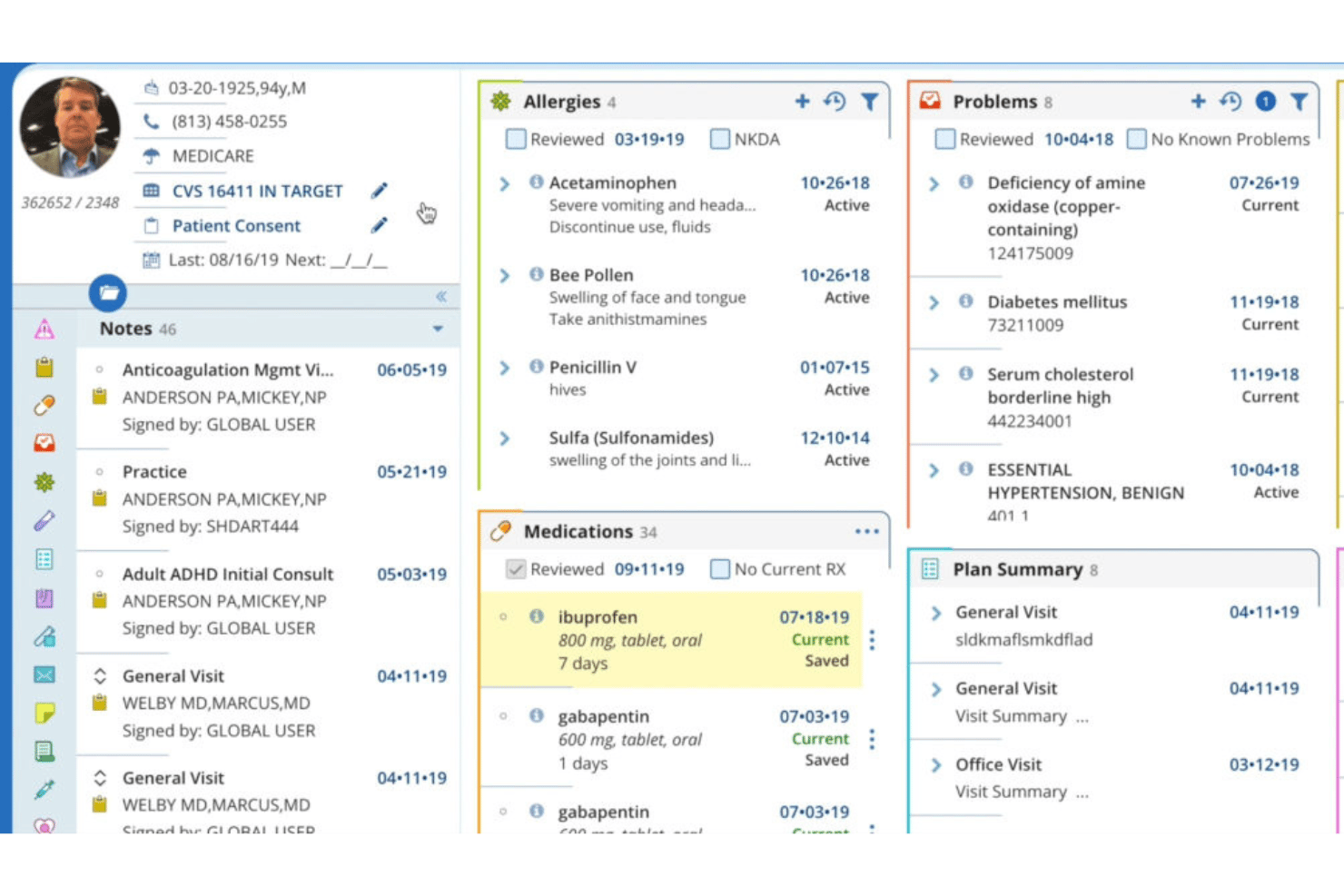The image size is (1344, 896).
Task: Open the Allergies panel header
Action: coord(684,102)
